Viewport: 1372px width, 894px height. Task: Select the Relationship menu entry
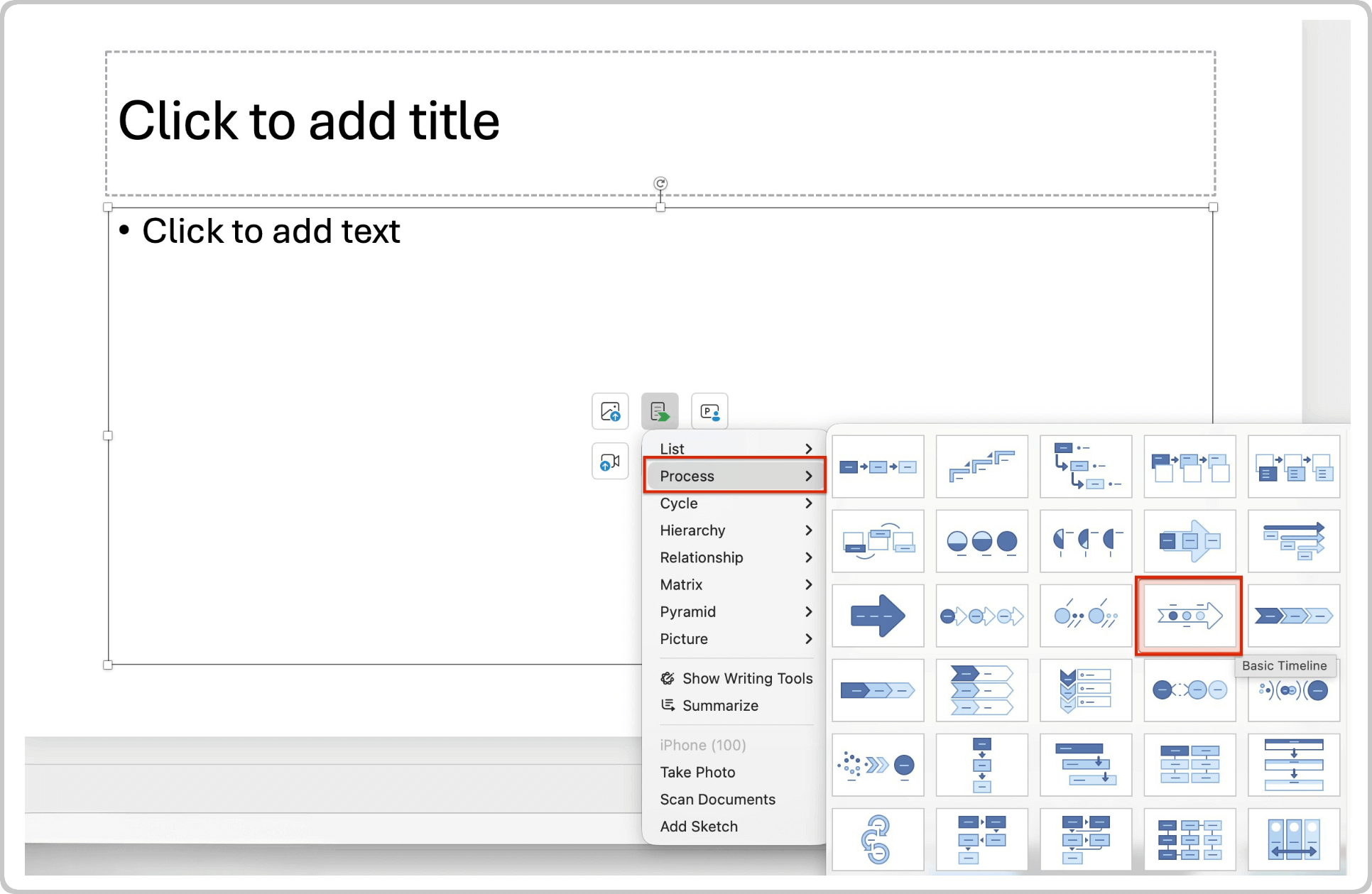pos(701,557)
